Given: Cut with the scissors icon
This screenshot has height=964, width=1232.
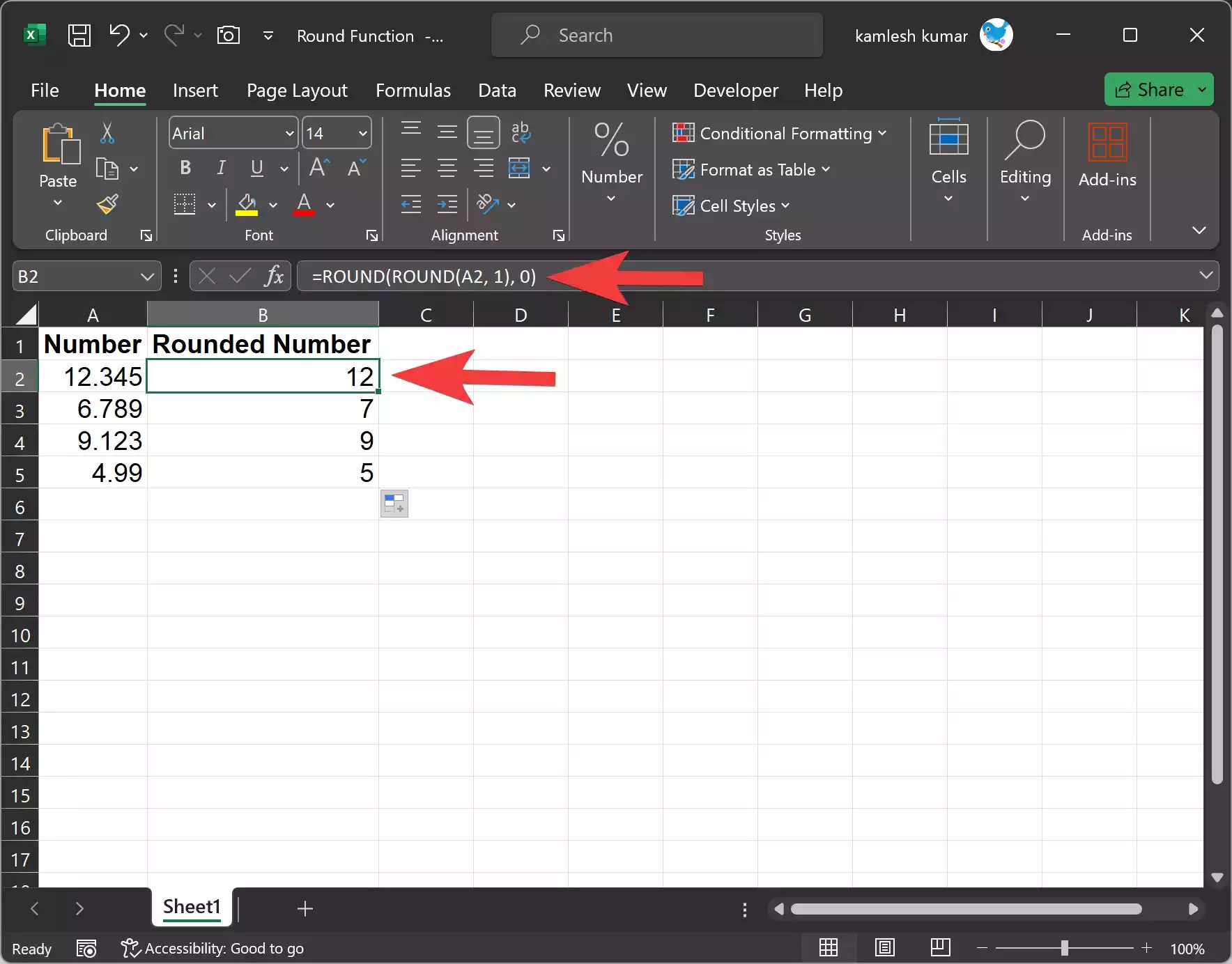Looking at the screenshot, I should 107,132.
